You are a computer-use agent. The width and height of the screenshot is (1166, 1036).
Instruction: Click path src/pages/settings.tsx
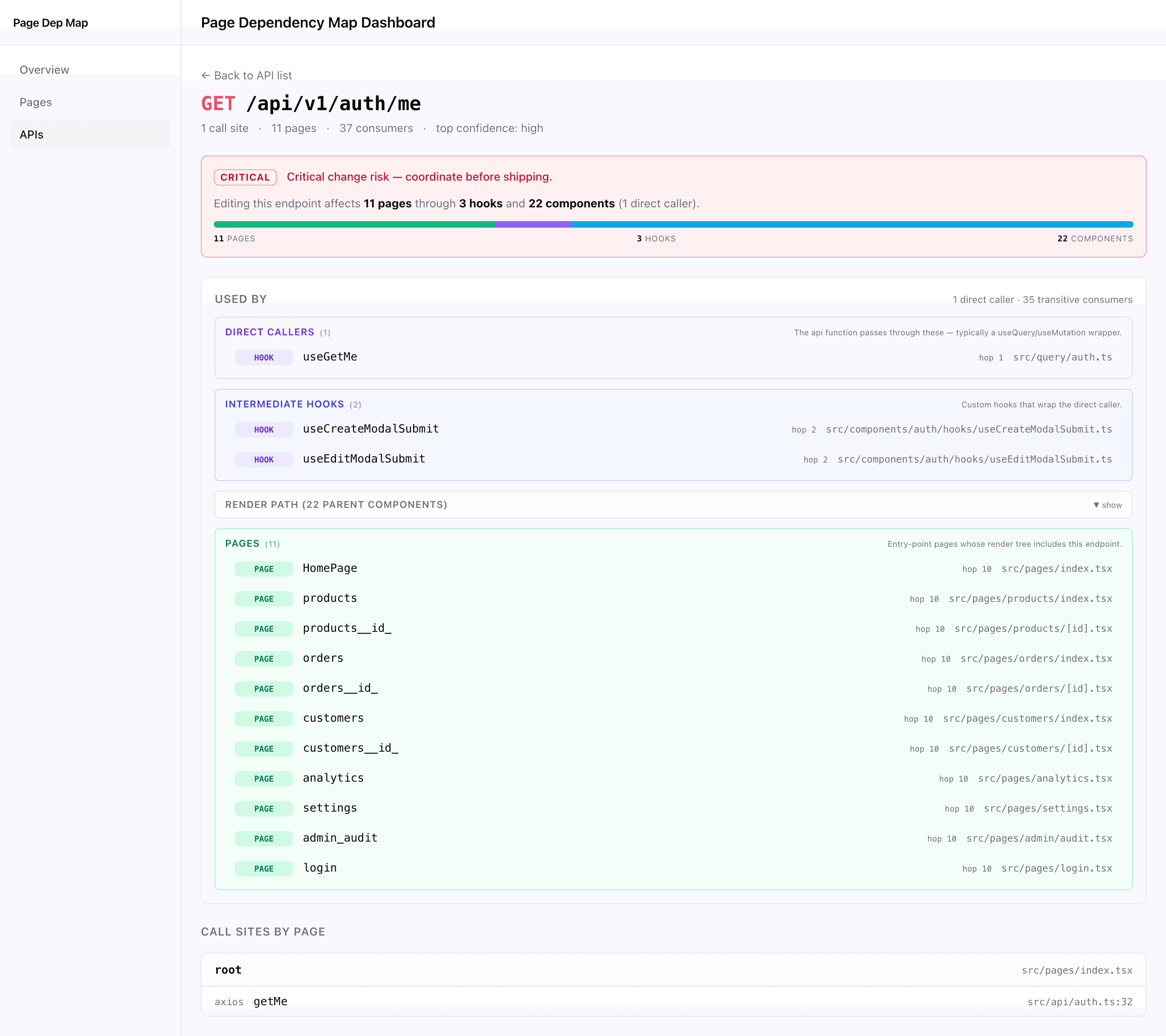click(x=1048, y=808)
